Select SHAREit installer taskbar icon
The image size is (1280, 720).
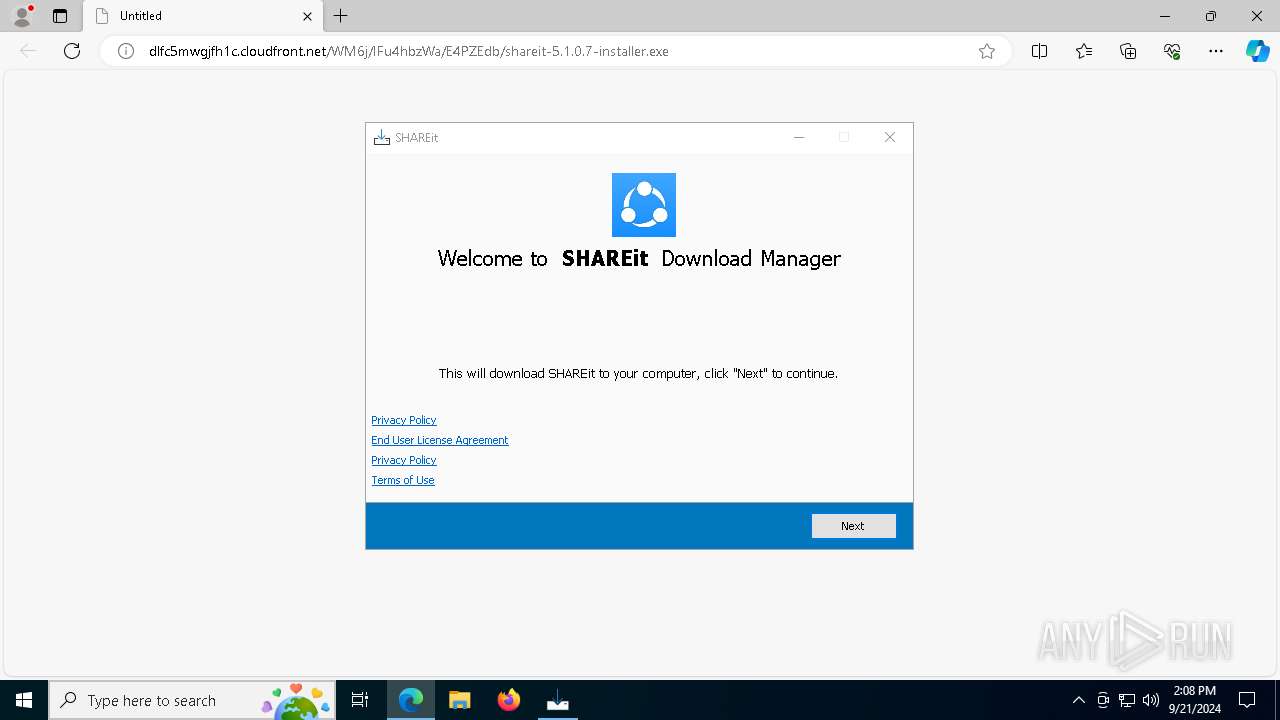point(558,700)
